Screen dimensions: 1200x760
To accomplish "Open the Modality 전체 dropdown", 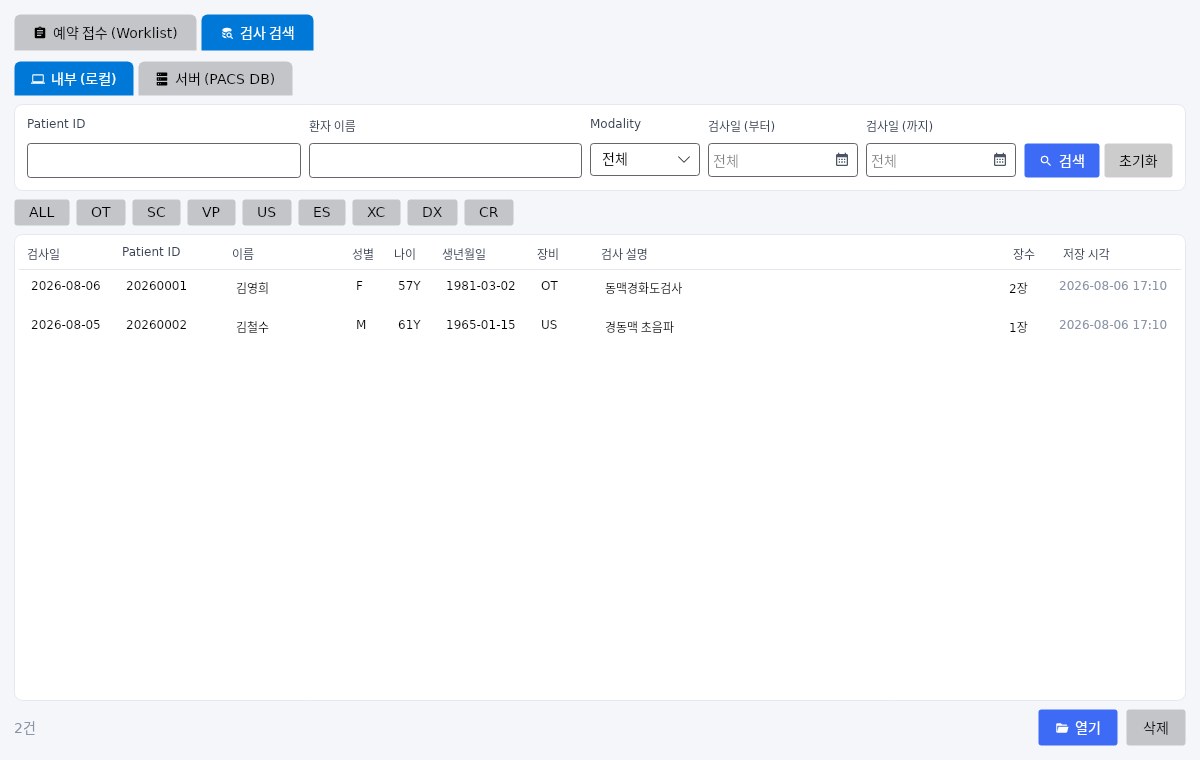I will [x=645, y=160].
